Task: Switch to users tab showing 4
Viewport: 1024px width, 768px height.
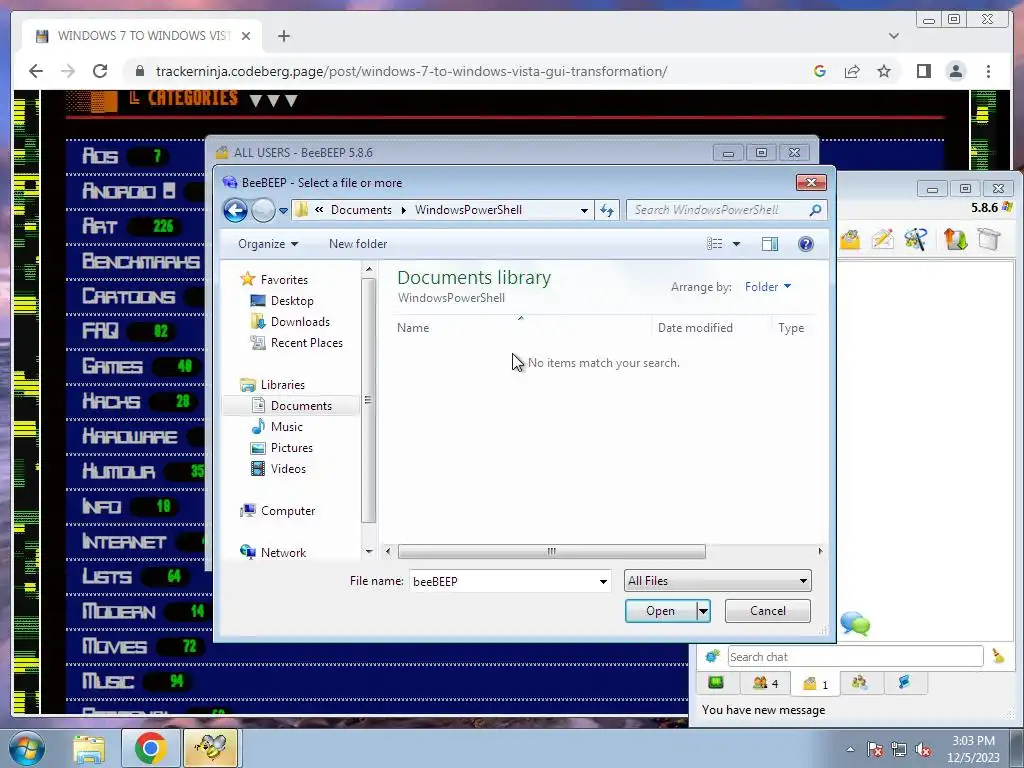Action: tap(765, 683)
